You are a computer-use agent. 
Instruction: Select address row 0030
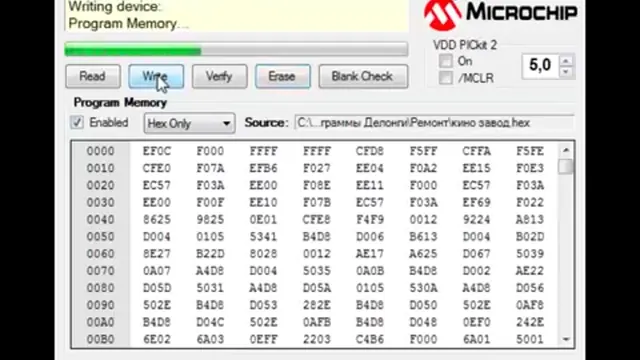point(100,203)
